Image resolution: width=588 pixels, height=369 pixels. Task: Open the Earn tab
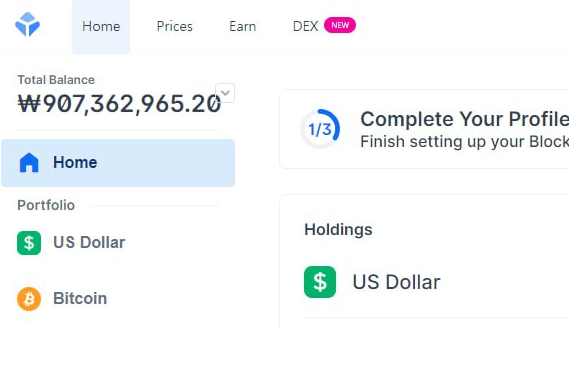click(242, 27)
